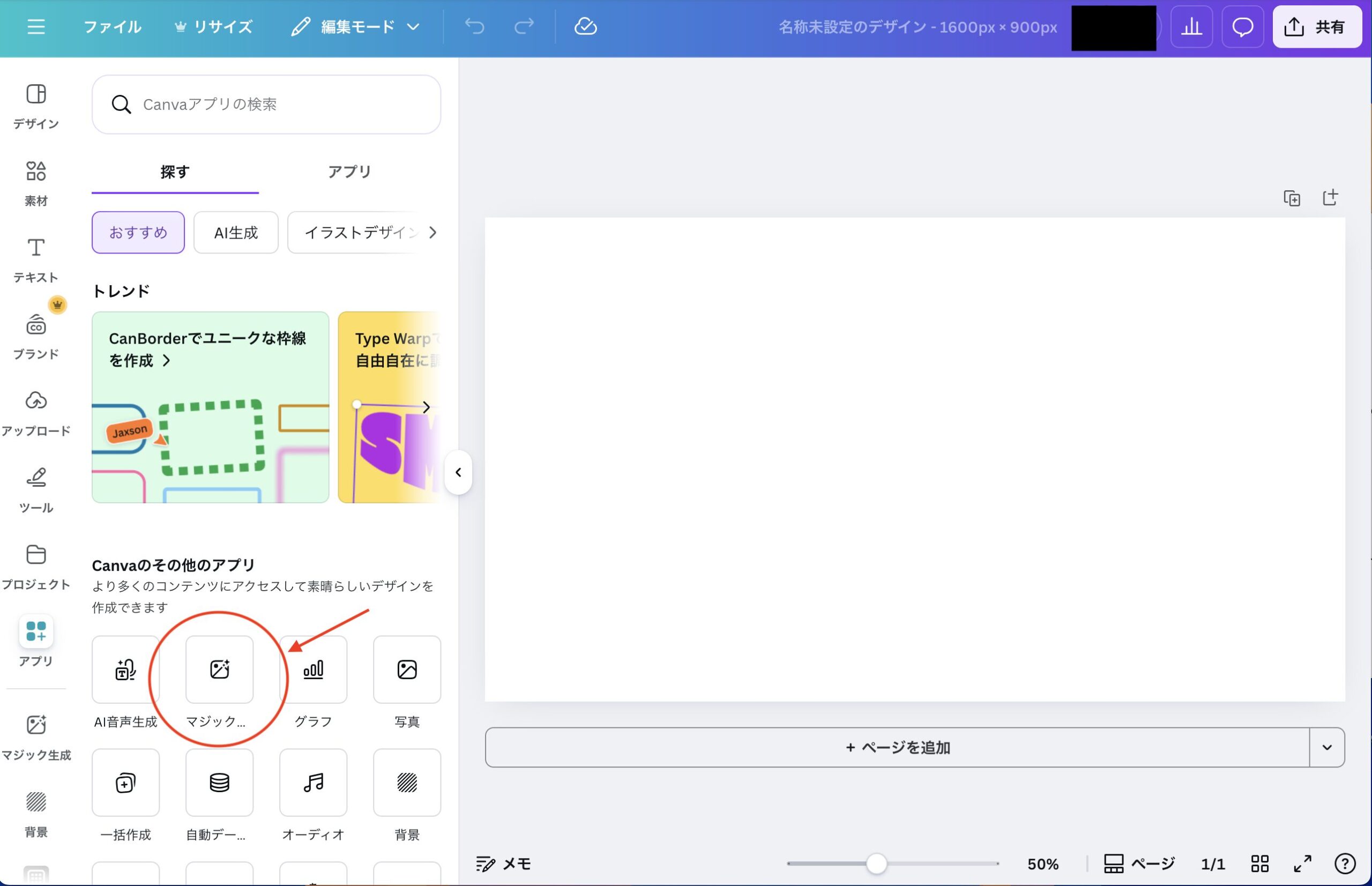Click the undo arrow in top bar
The image size is (1372, 886).
475,26
